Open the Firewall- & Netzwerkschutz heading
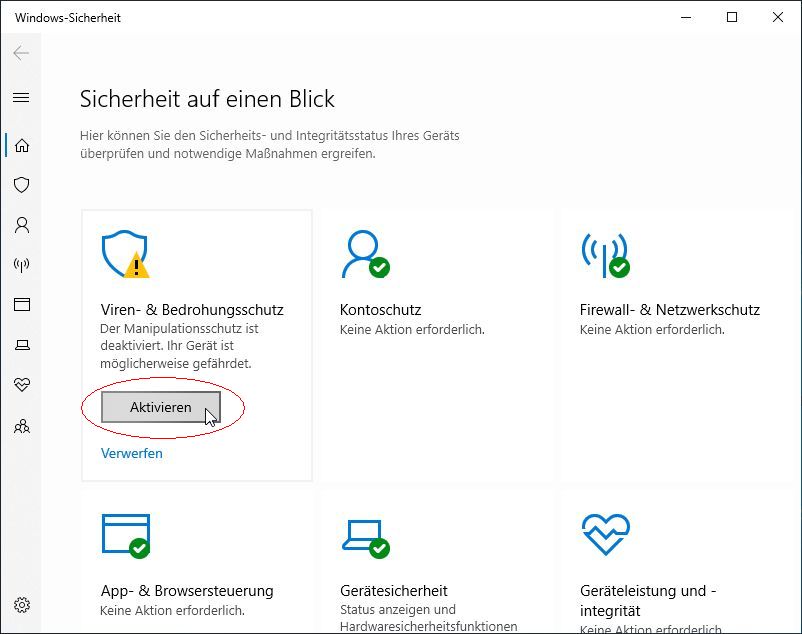Image resolution: width=802 pixels, height=634 pixels. coord(670,310)
